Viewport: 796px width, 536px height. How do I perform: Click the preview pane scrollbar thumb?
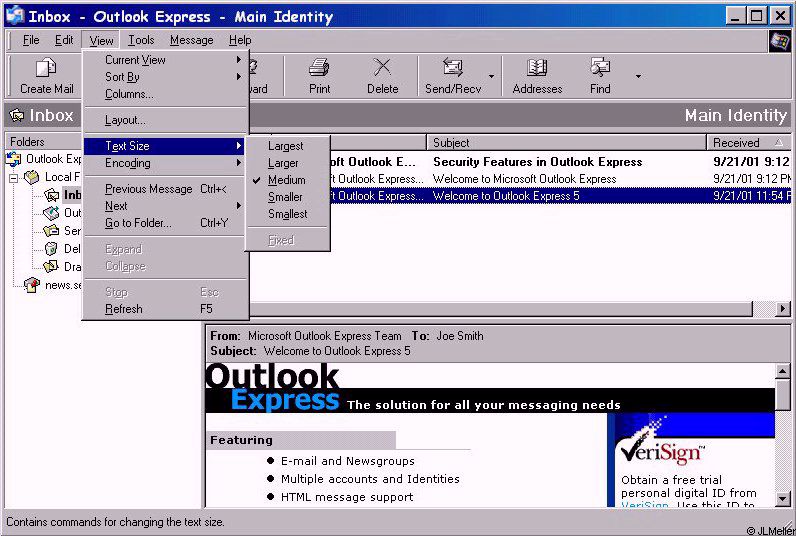[x=782, y=395]
